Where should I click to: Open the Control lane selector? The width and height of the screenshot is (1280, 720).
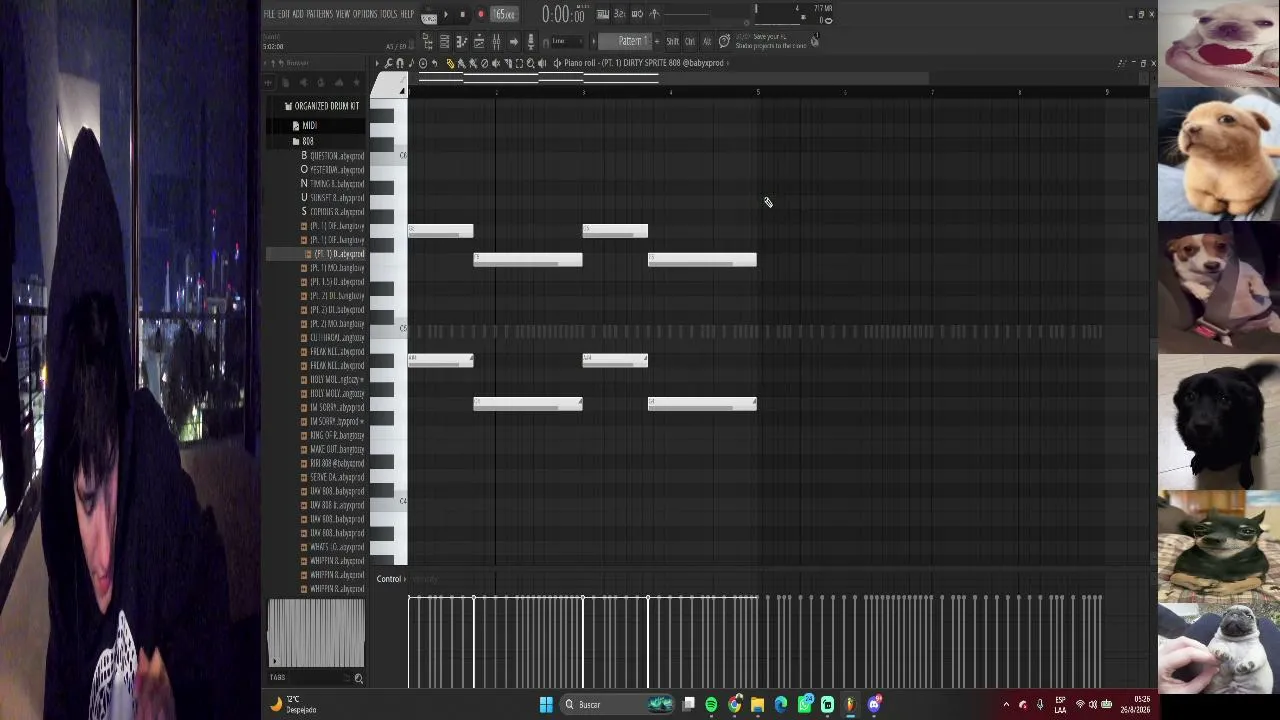389,579
